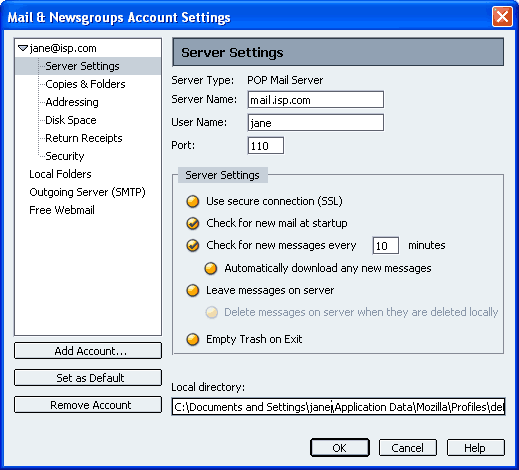Select Security under jane@isp.com
Viewport: 519px width, 470px height.
(65, 156)
